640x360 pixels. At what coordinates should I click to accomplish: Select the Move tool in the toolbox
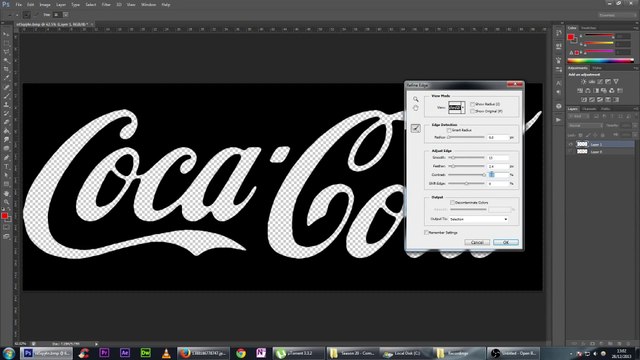tap(6, 34)
